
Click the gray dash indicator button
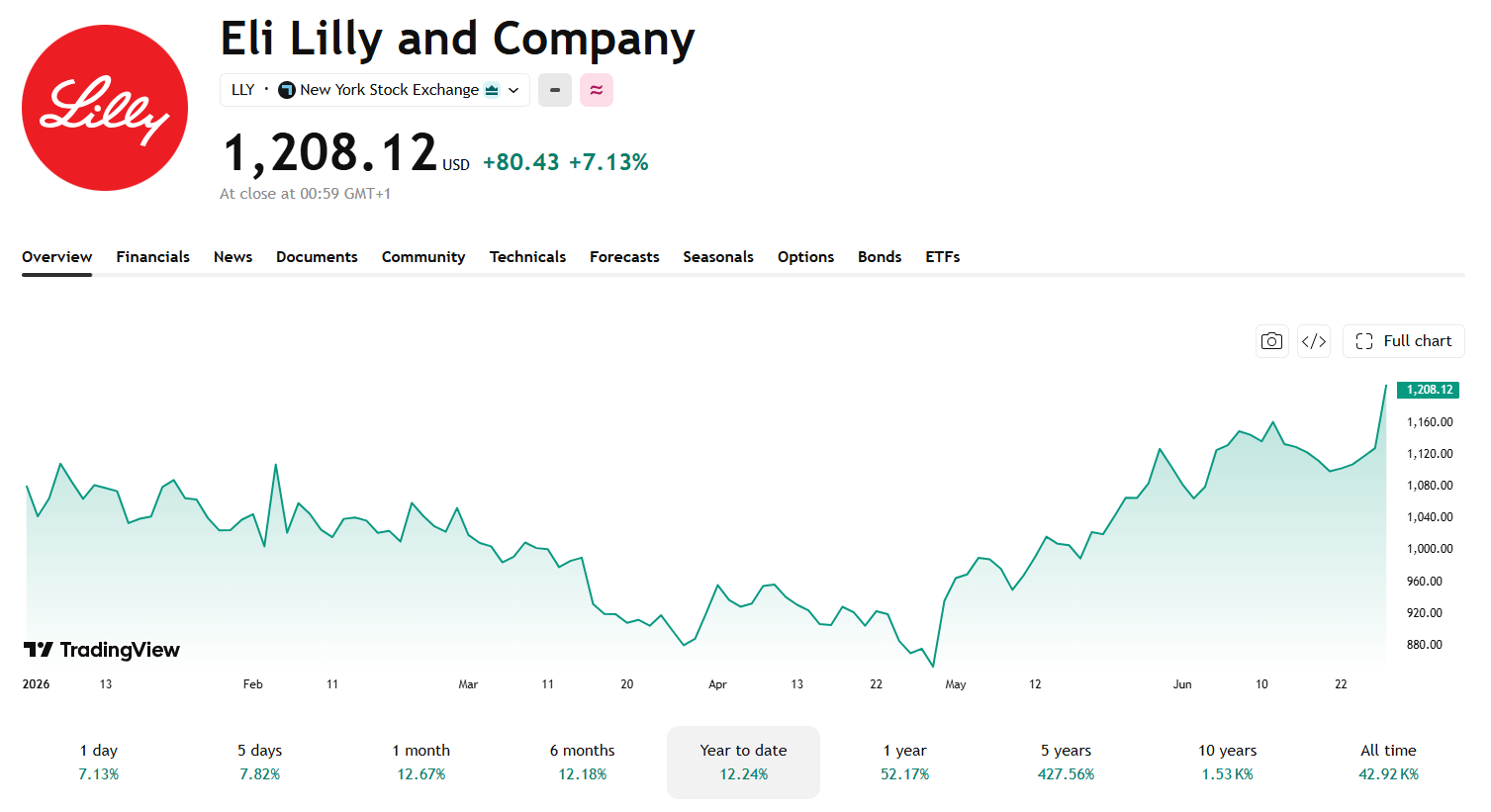tap(555, 90)
